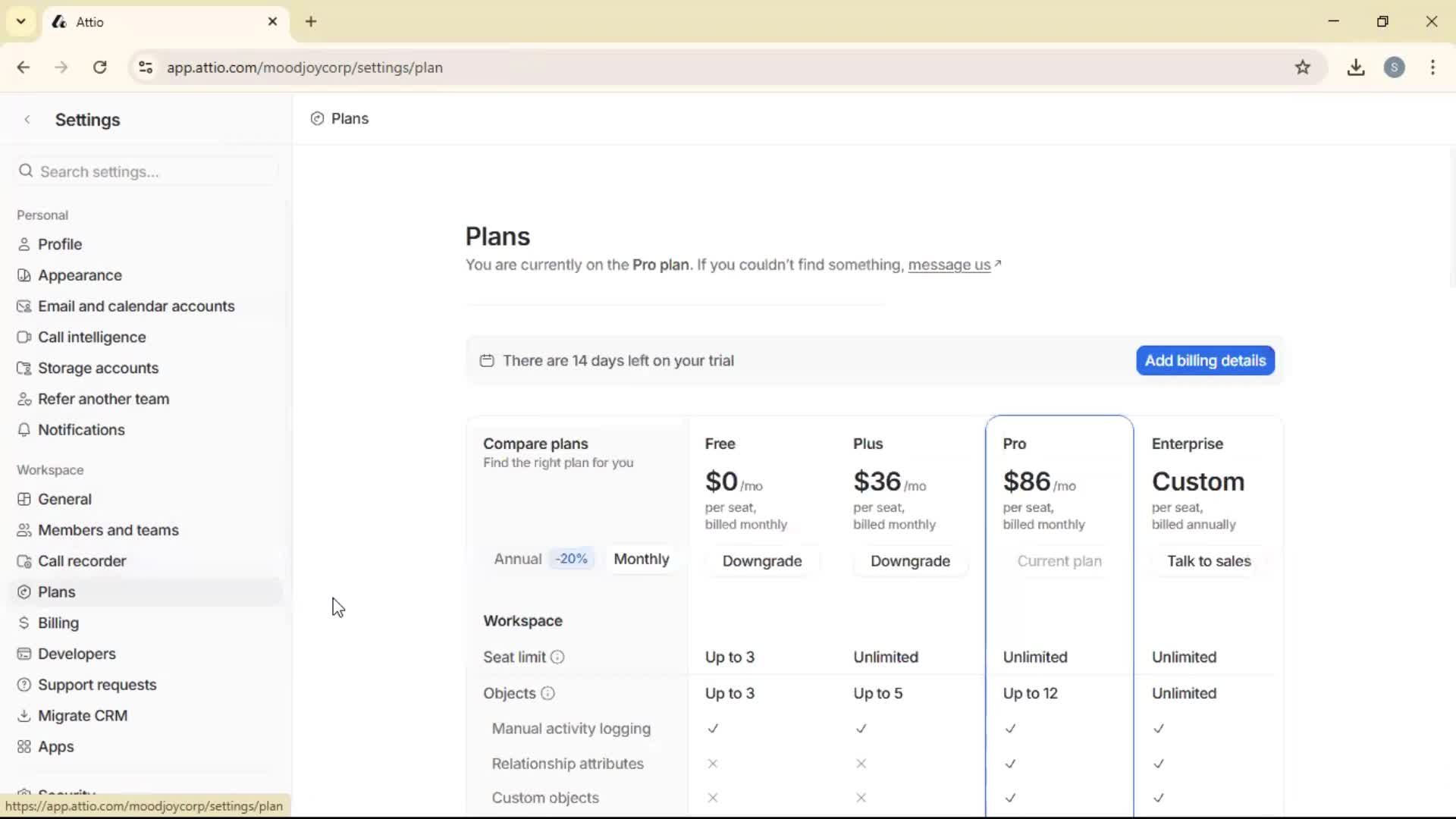Open the browser downloads panel
Viewport: 1456px width, 819px height.
pos(1356,67)
